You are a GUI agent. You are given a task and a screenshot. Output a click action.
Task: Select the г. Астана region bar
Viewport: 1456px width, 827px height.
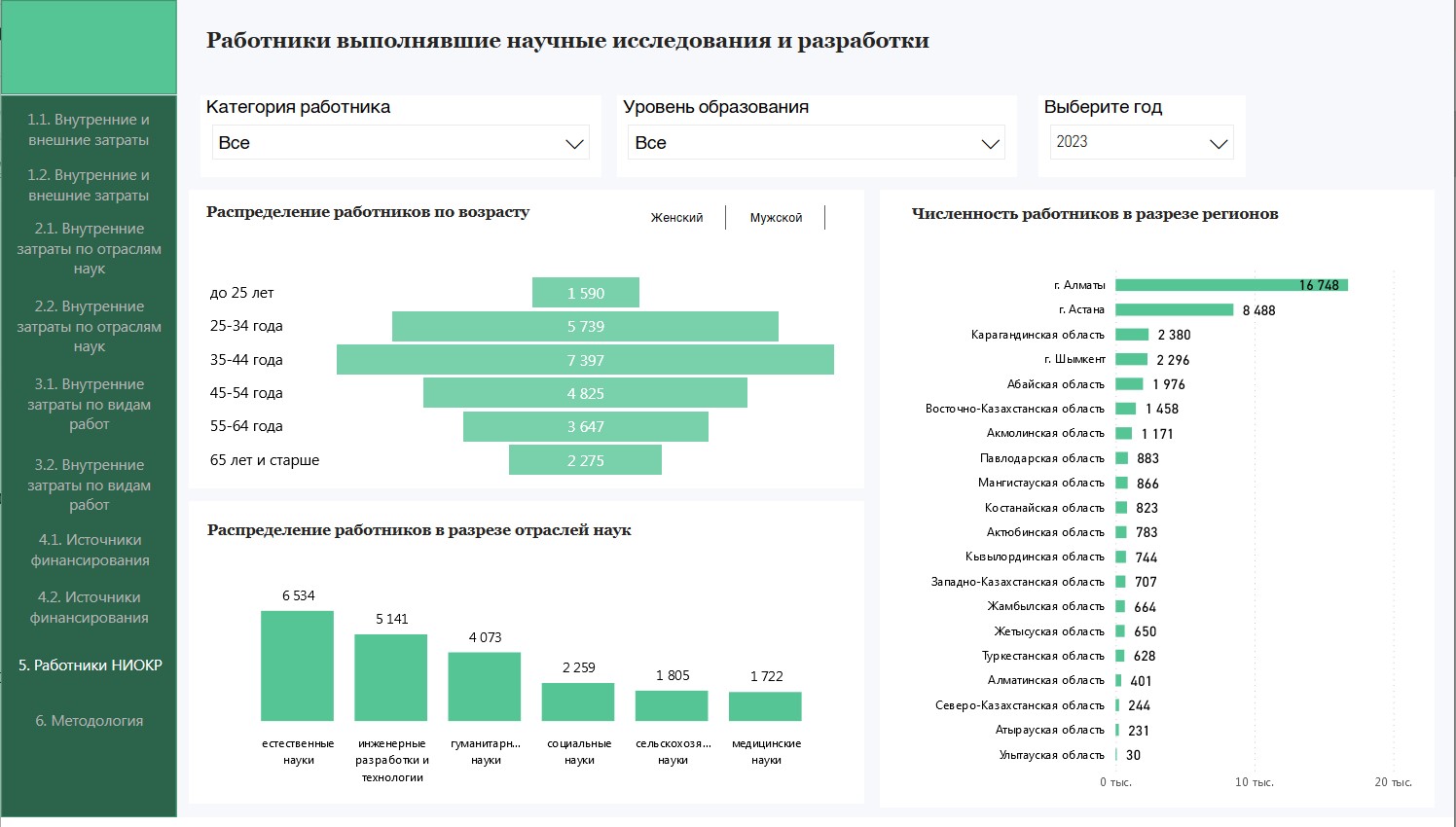coord(1174,310)
